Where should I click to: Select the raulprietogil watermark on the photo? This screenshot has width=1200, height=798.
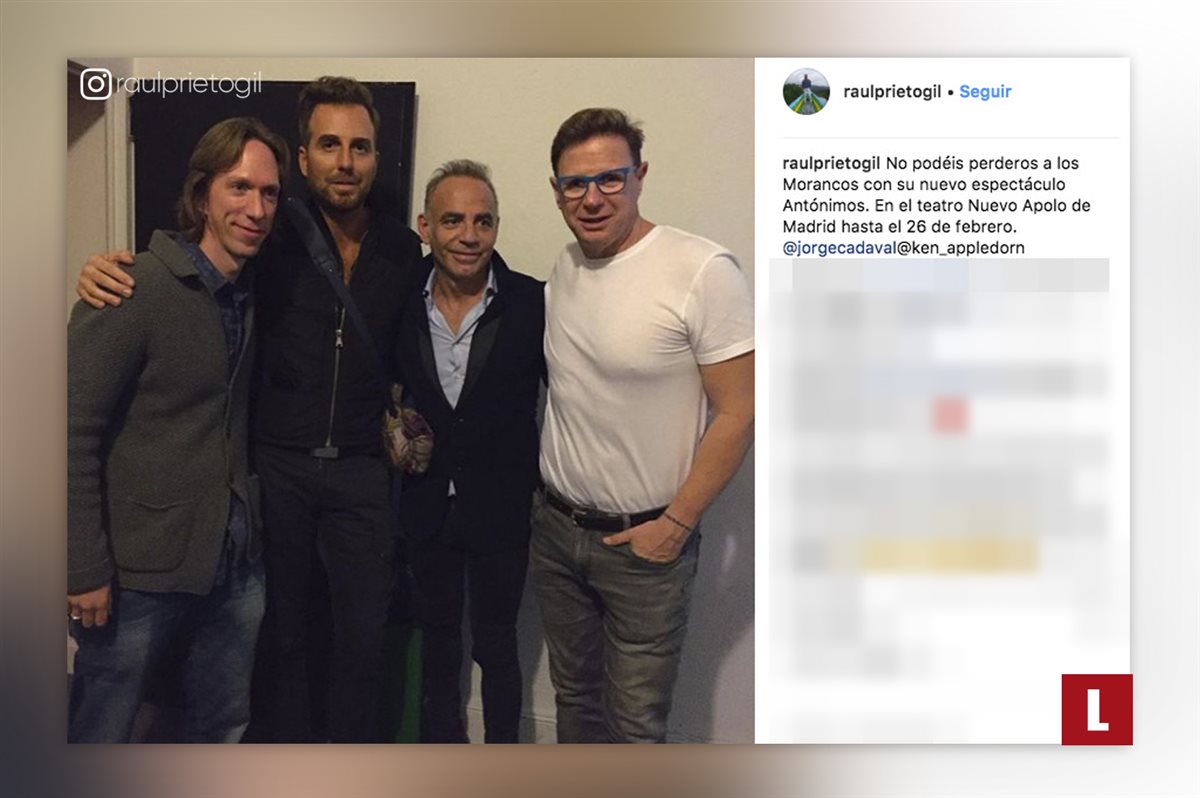(188, 85)
